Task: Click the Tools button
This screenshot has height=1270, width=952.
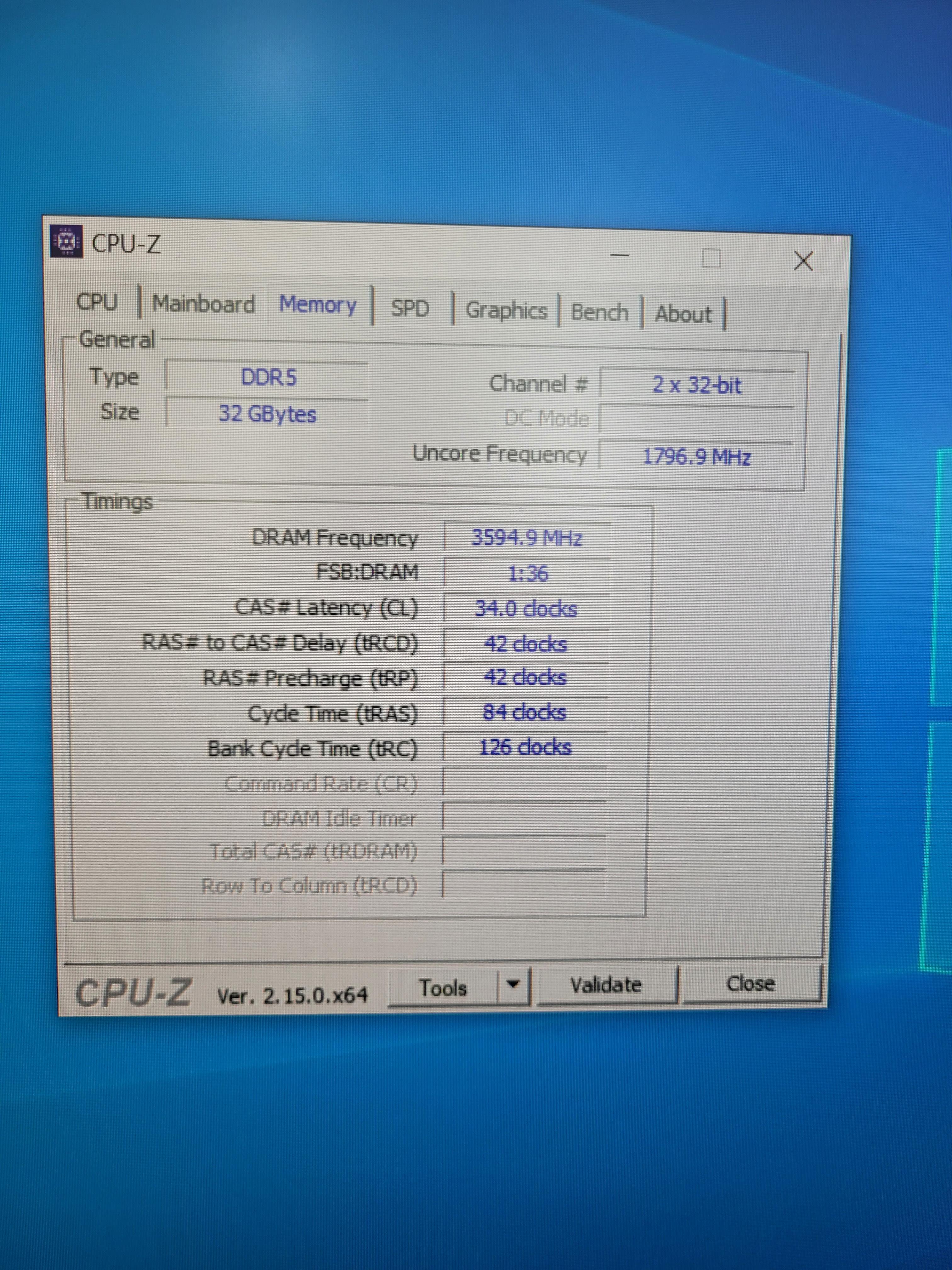Action: (x=442, y=988)
